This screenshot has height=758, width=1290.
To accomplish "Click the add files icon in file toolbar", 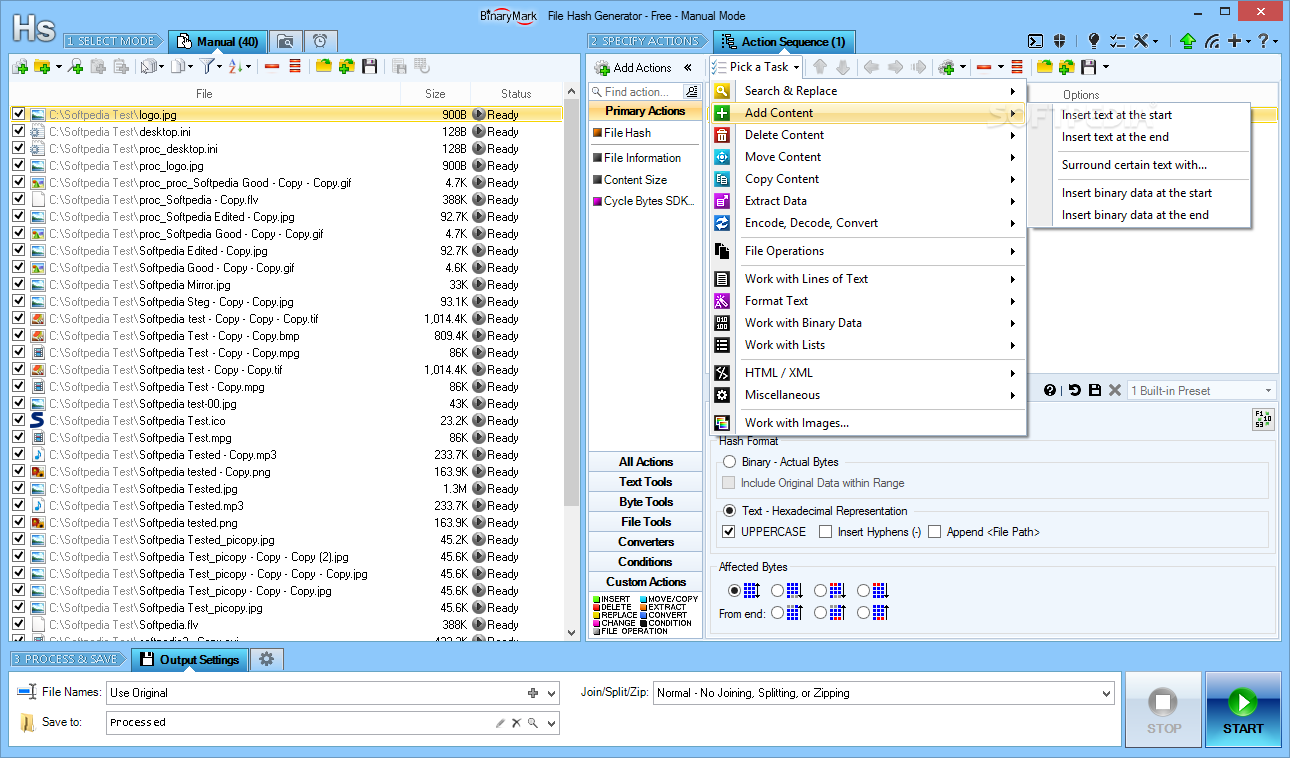I will click(x=20, y=67).
